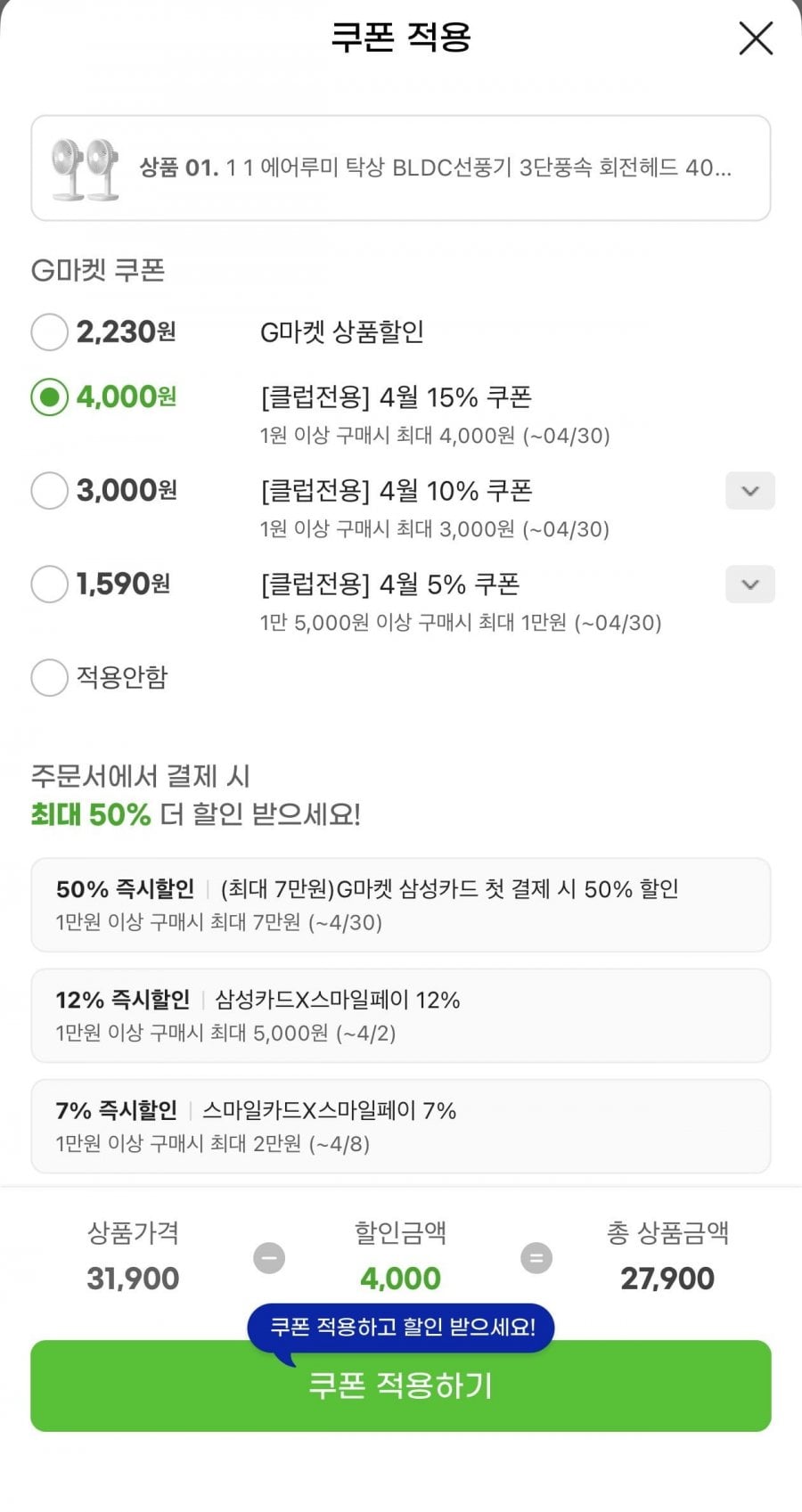This screenshot has width=802, height=1512.
Task: Click the equals icon before 총 상품금액
Action: pyautogui.click(x=536, y=1258)
